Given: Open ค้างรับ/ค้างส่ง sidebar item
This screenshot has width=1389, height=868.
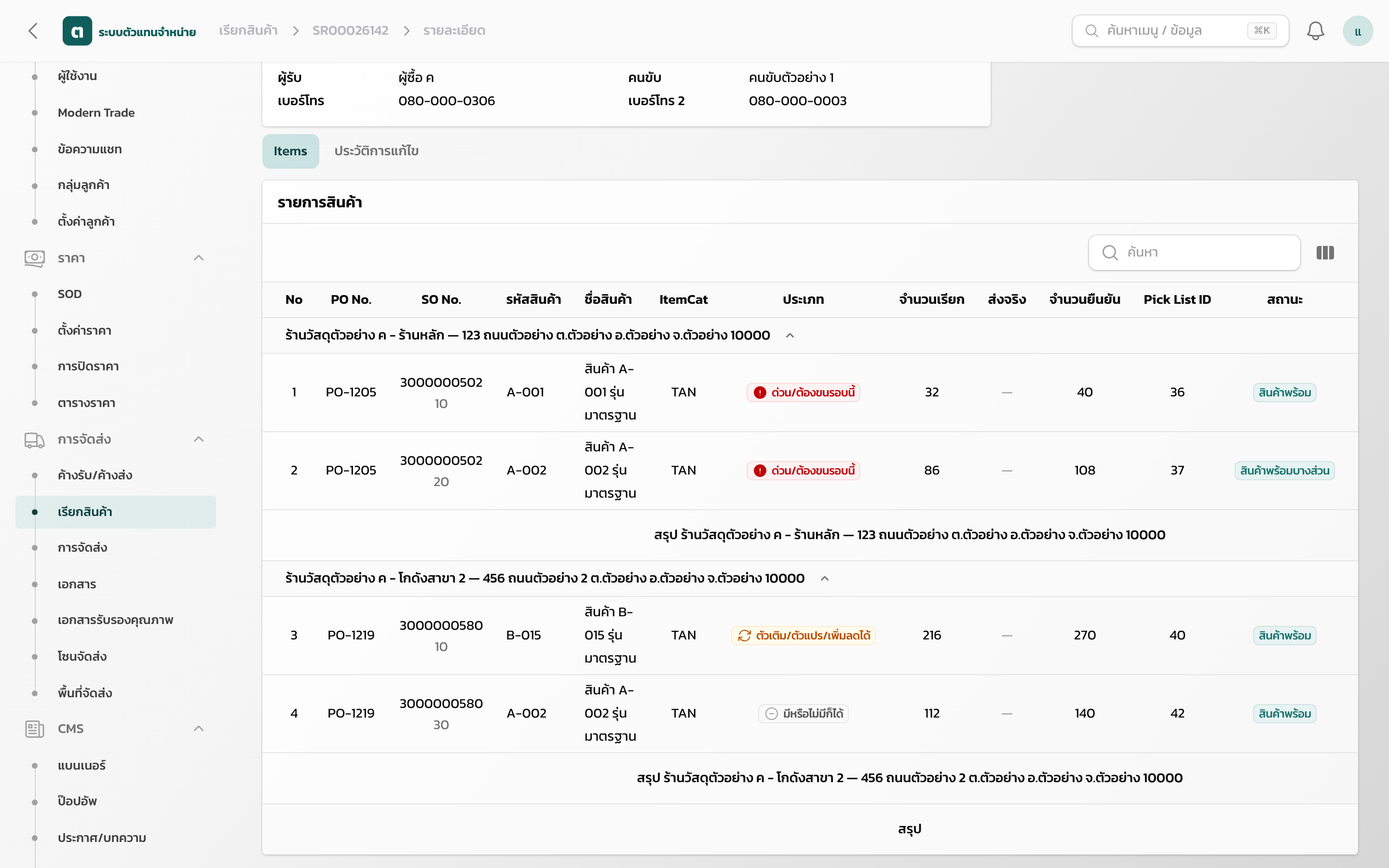Looking at the screenshot, I should point(95,475).
